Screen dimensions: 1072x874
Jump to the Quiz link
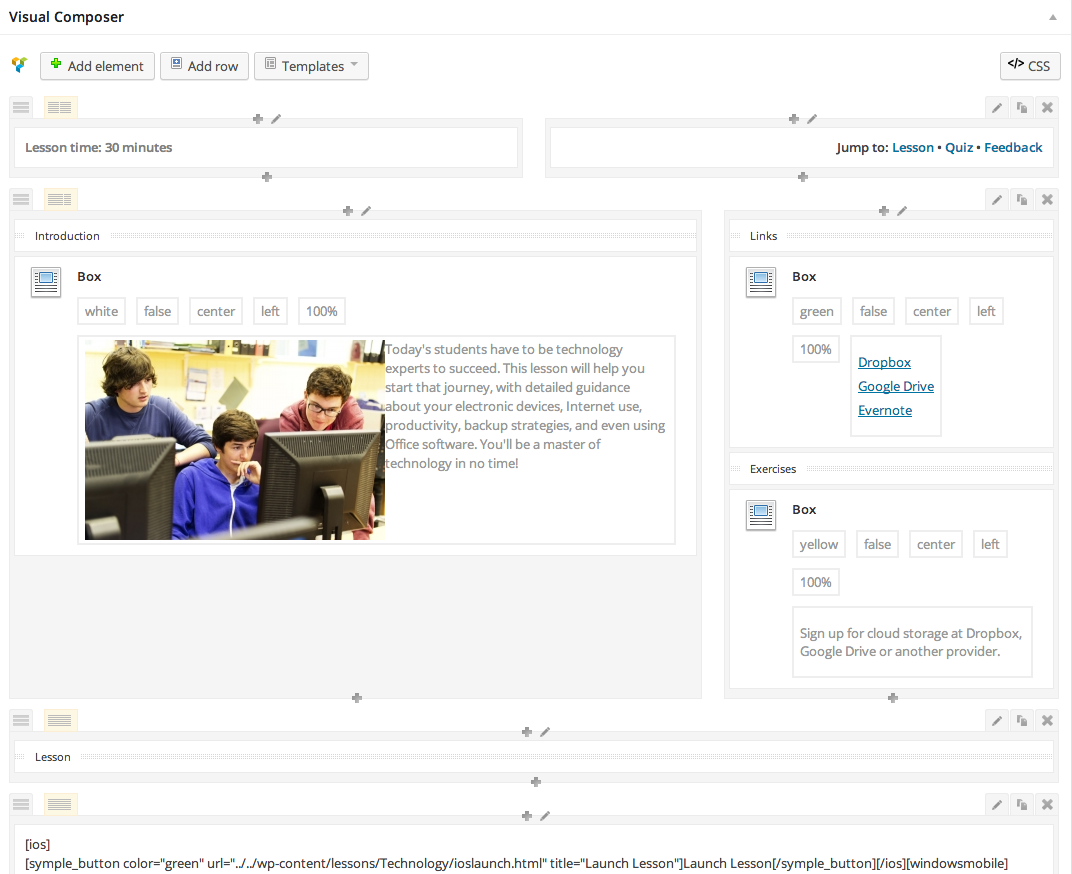(958, 147)
